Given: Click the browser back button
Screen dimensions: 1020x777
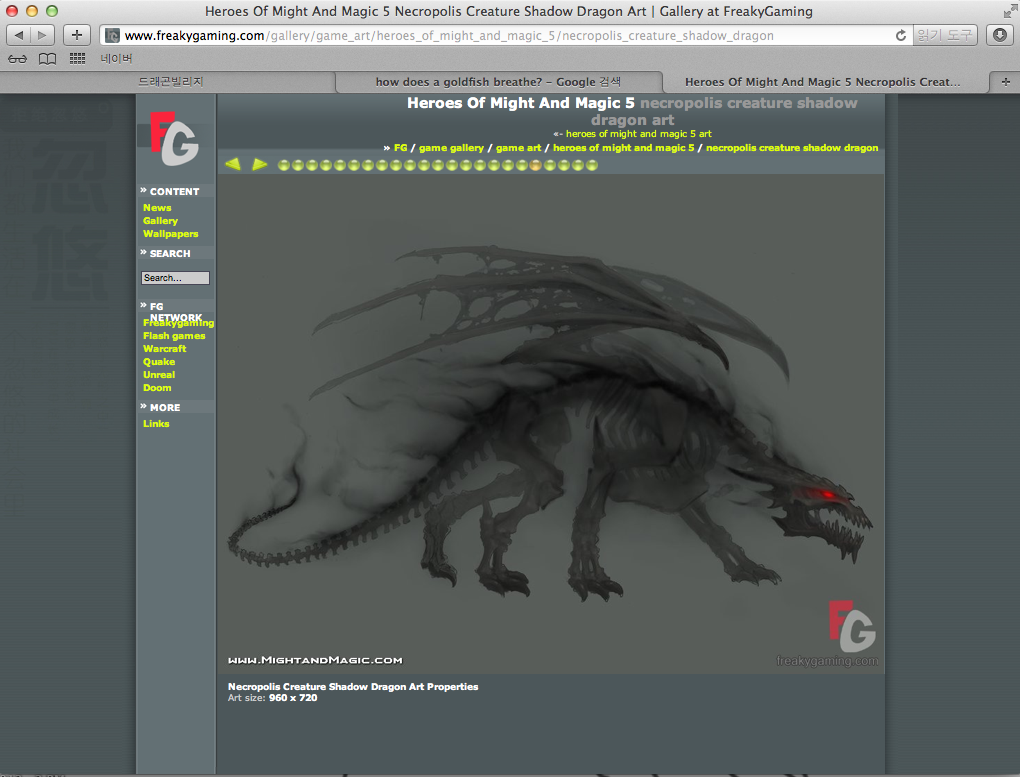Looking at the screenshot, I should (x=20, y=35).
